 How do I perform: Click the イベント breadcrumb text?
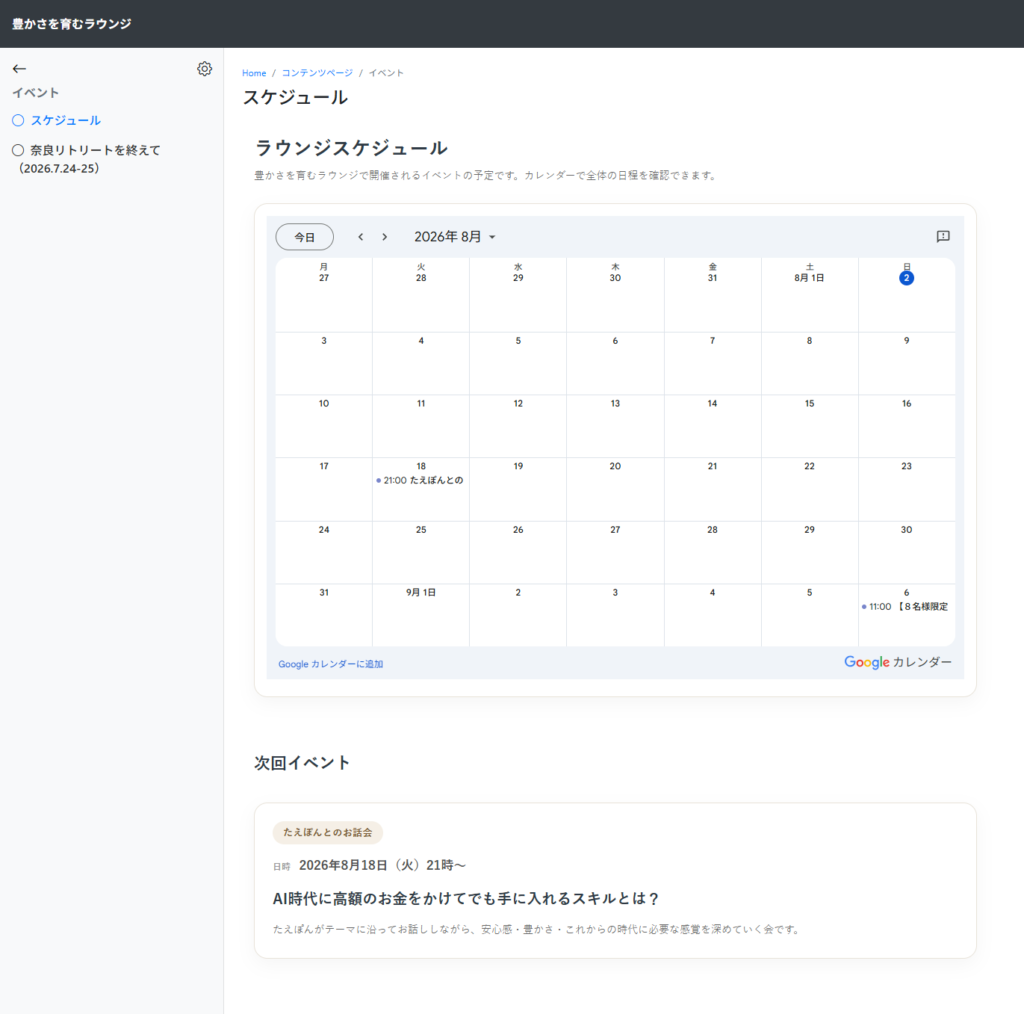386,73
